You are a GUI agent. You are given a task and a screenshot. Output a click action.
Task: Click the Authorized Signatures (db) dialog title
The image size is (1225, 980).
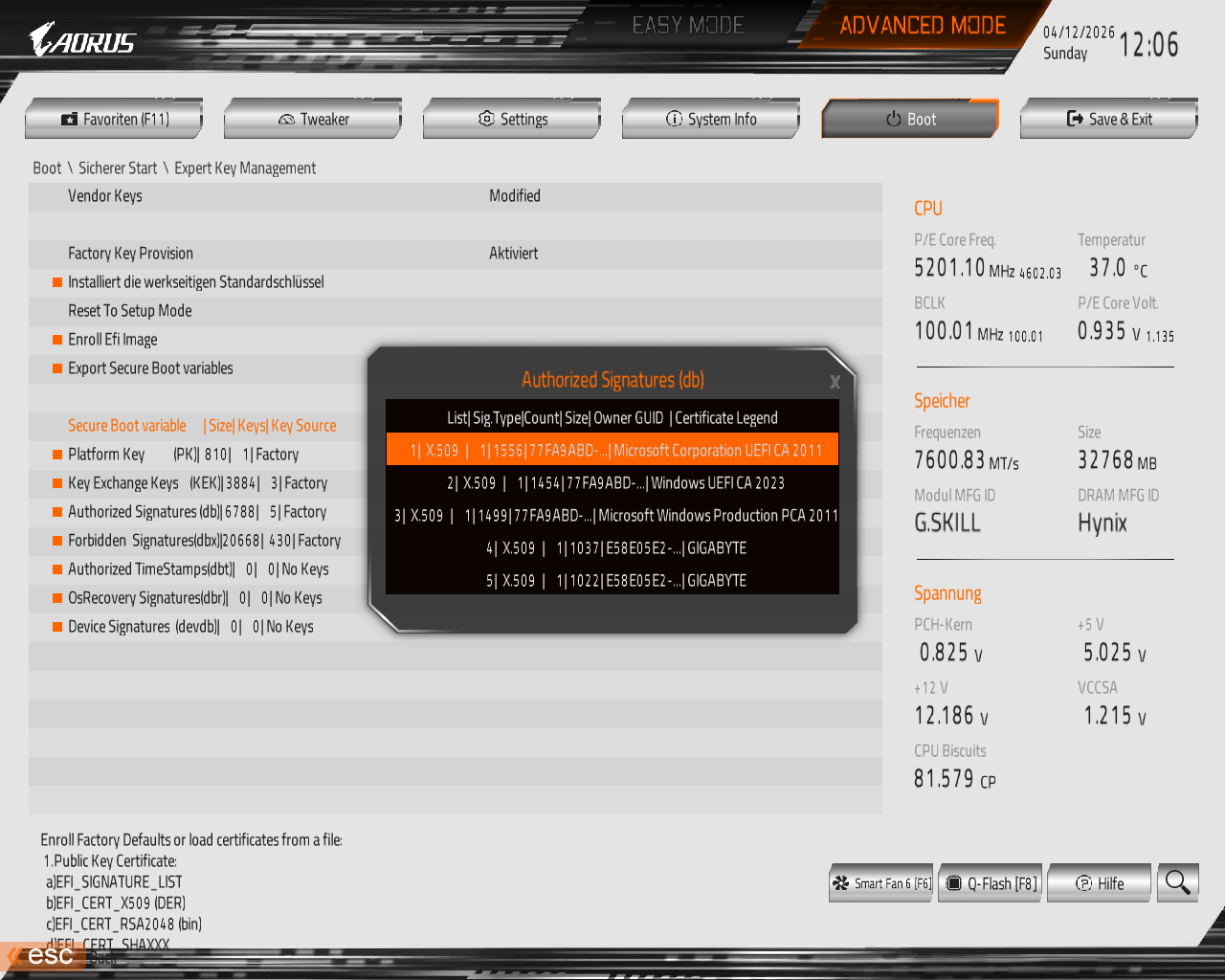pyautogui.click(x=612, y=380)
